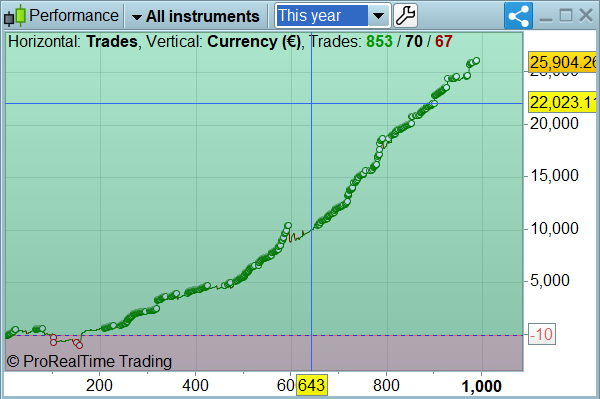Click the 400 horizontal axis label
The image size is (600, 399).
[195, 385]
